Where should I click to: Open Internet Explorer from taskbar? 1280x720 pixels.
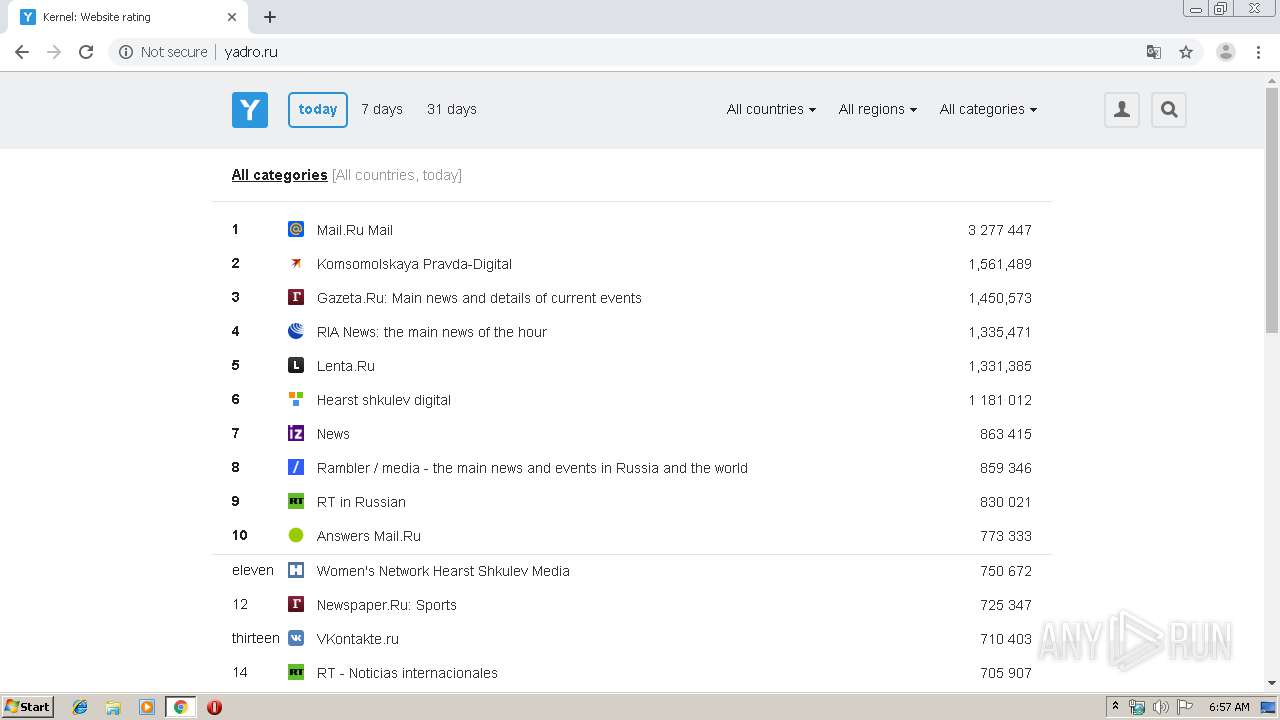[80, 707]
